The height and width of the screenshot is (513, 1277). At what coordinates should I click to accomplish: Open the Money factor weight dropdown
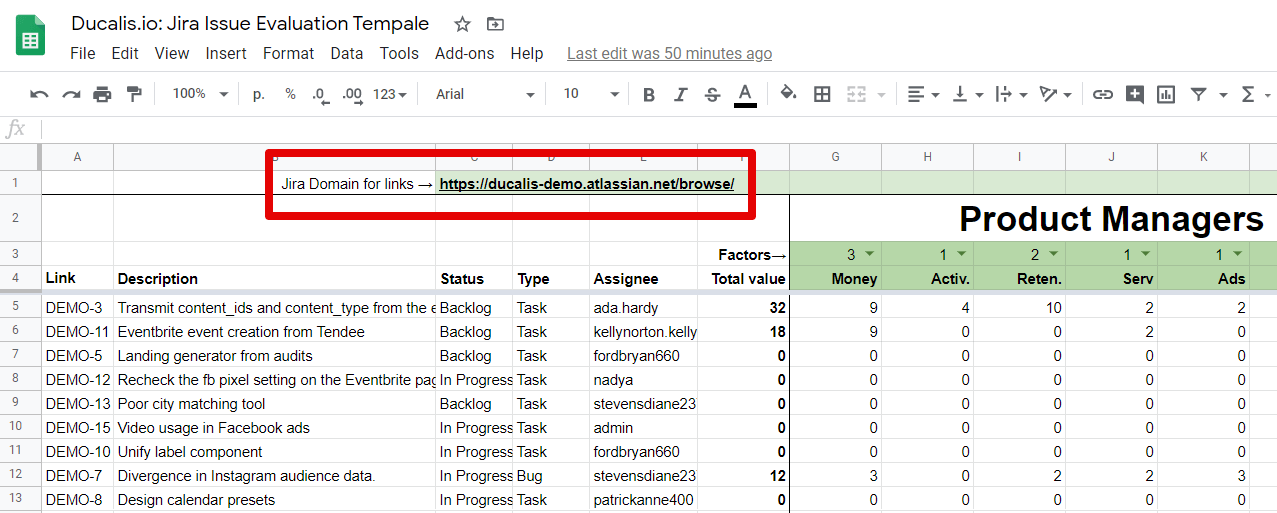(869, 254)
